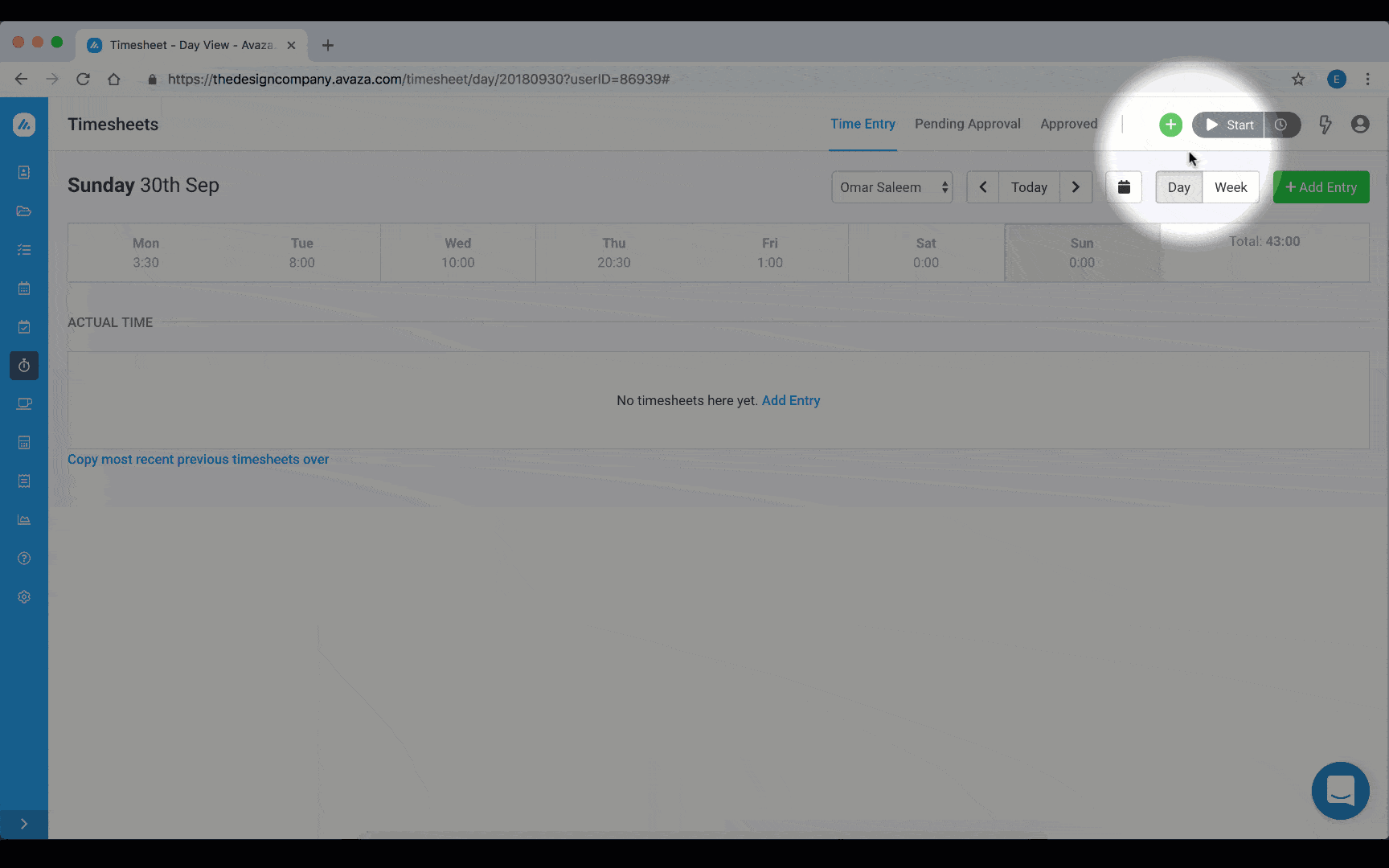1389x868 pixels.
Task: Open the calendar date picker icon
Action: tap(1124, 187)
